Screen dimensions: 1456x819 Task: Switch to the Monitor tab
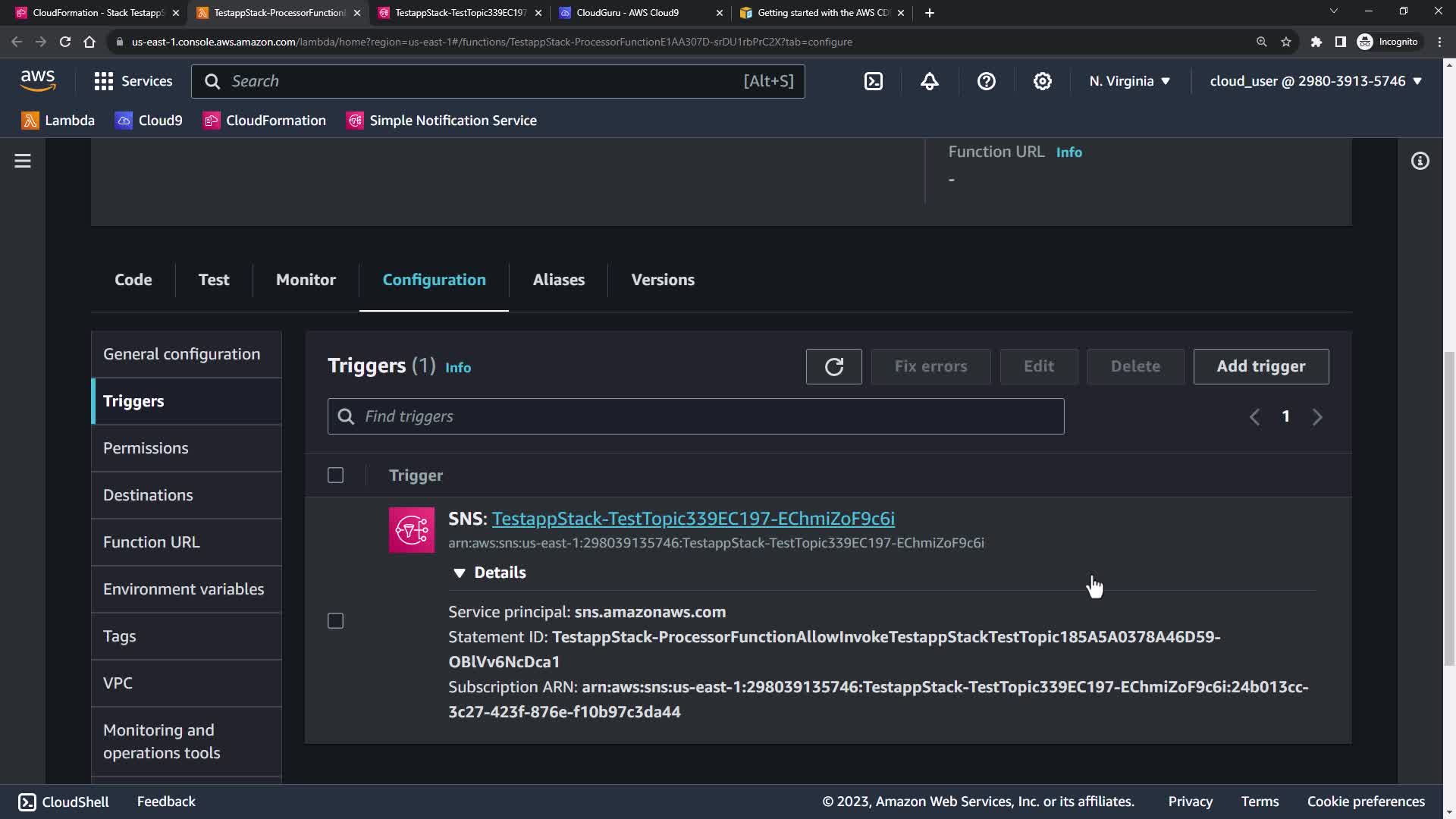[306, 280]
